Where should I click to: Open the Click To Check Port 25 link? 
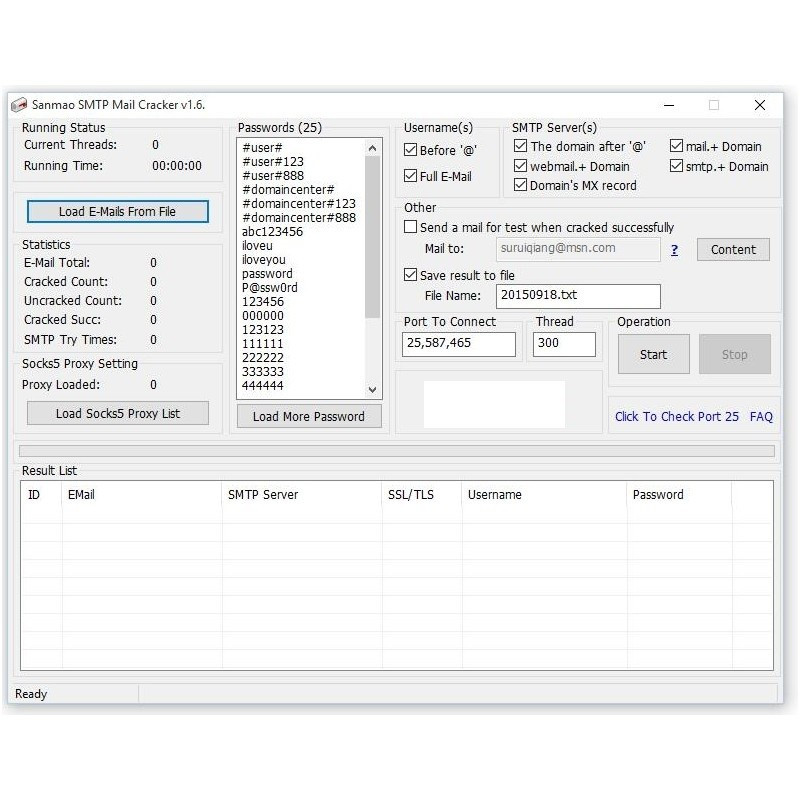click(676, 416)
